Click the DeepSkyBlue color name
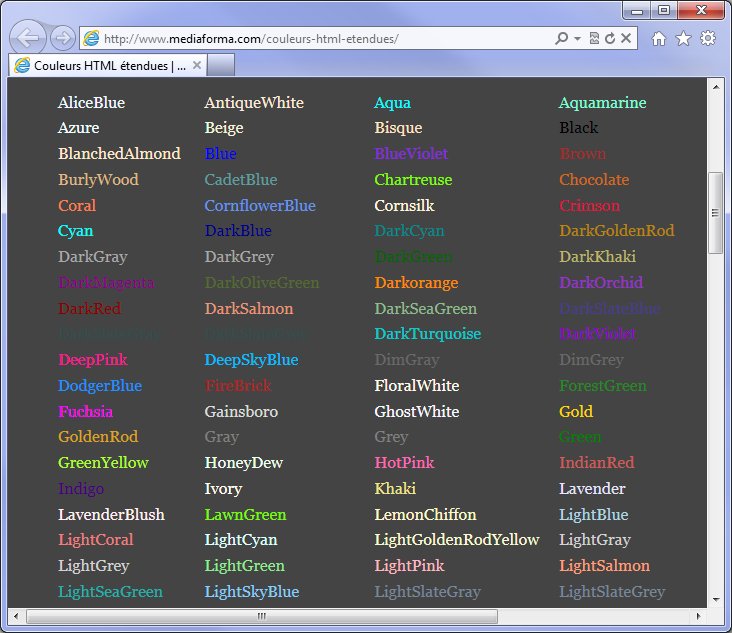732x633 pixels. tap(251, 360)
